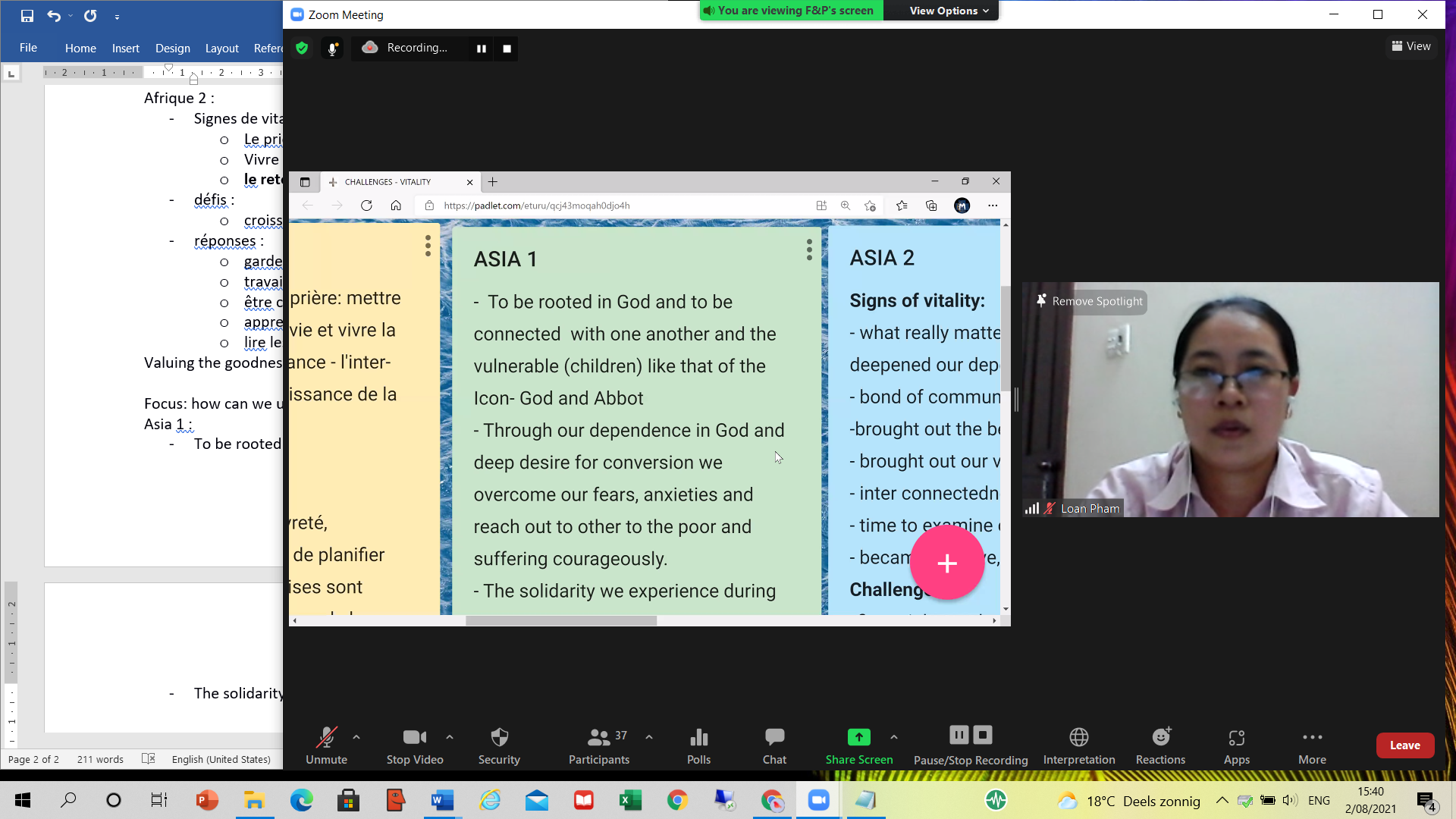Open the Design tab in Word
Viewport: 1456px width, 819px height.
[x=173, y=48]
